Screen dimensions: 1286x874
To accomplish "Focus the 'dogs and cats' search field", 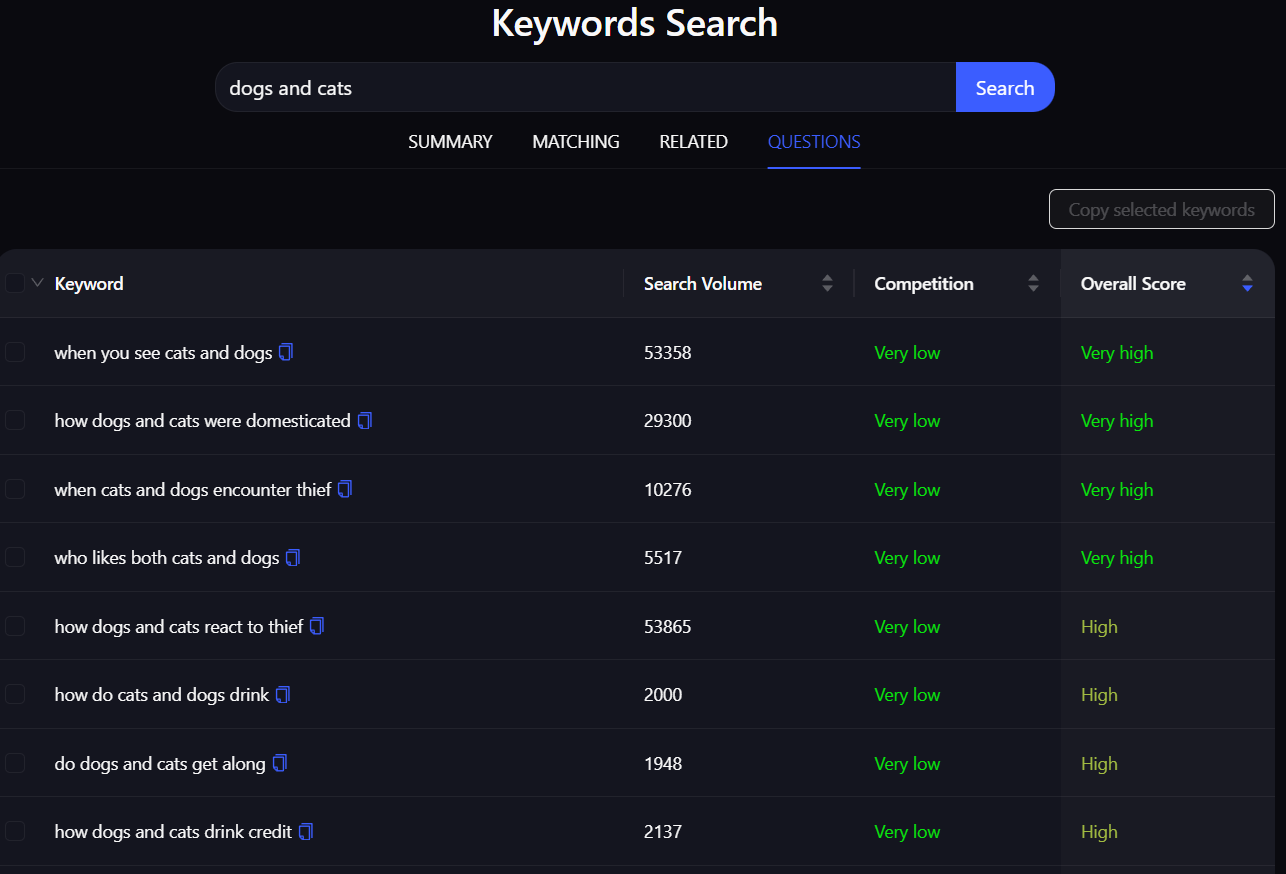I will [586, 87].
